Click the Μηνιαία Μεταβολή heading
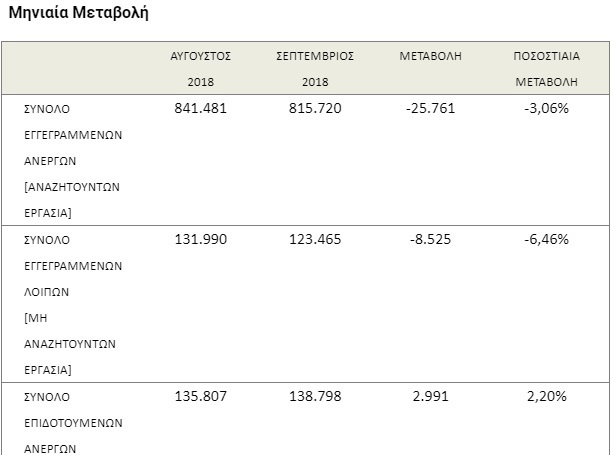The height and width of the screenshot is (455, 611). [78, 12]
